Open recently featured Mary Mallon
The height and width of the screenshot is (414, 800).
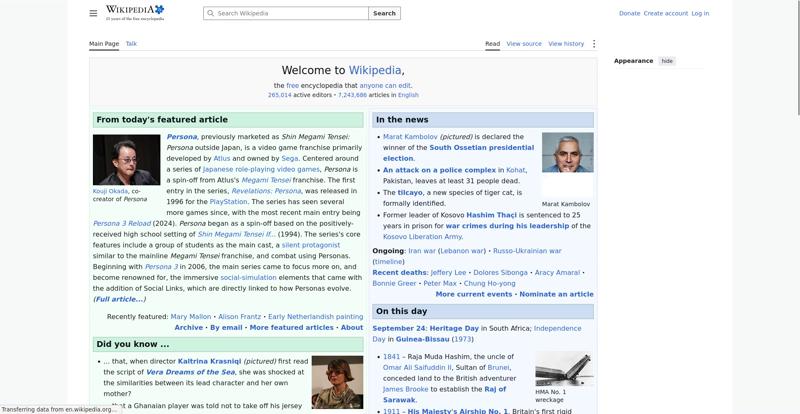point(191,316)
